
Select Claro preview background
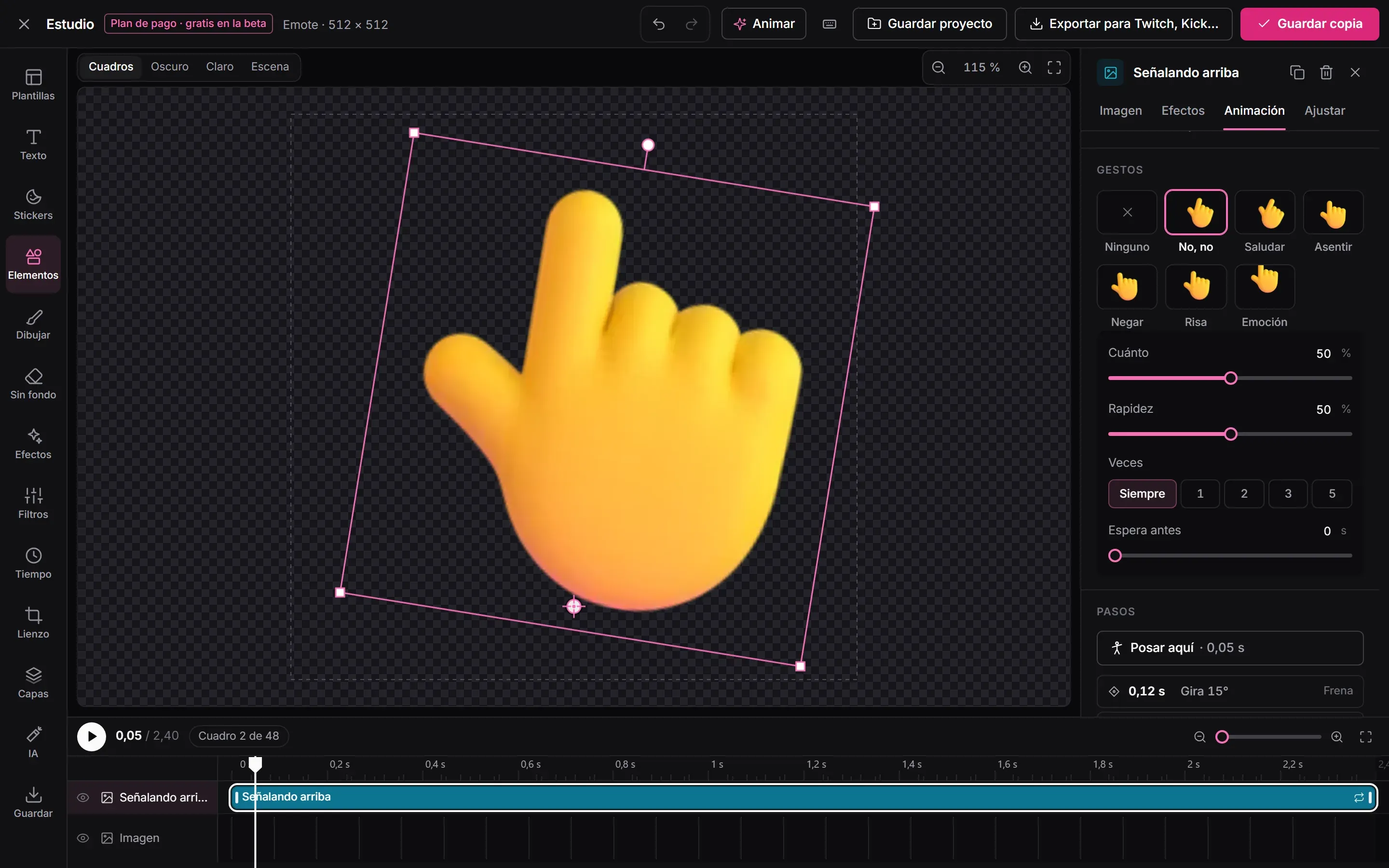point(220,67)
